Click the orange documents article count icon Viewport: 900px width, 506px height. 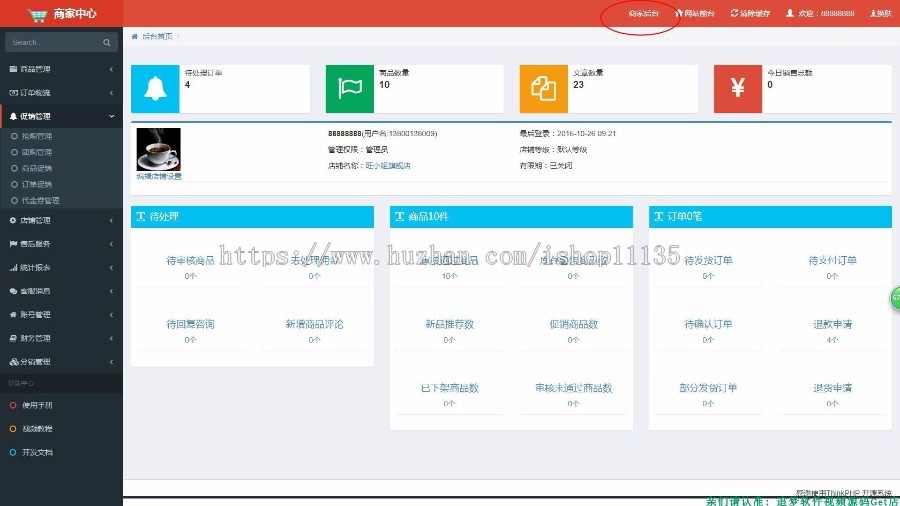[543, 89]
